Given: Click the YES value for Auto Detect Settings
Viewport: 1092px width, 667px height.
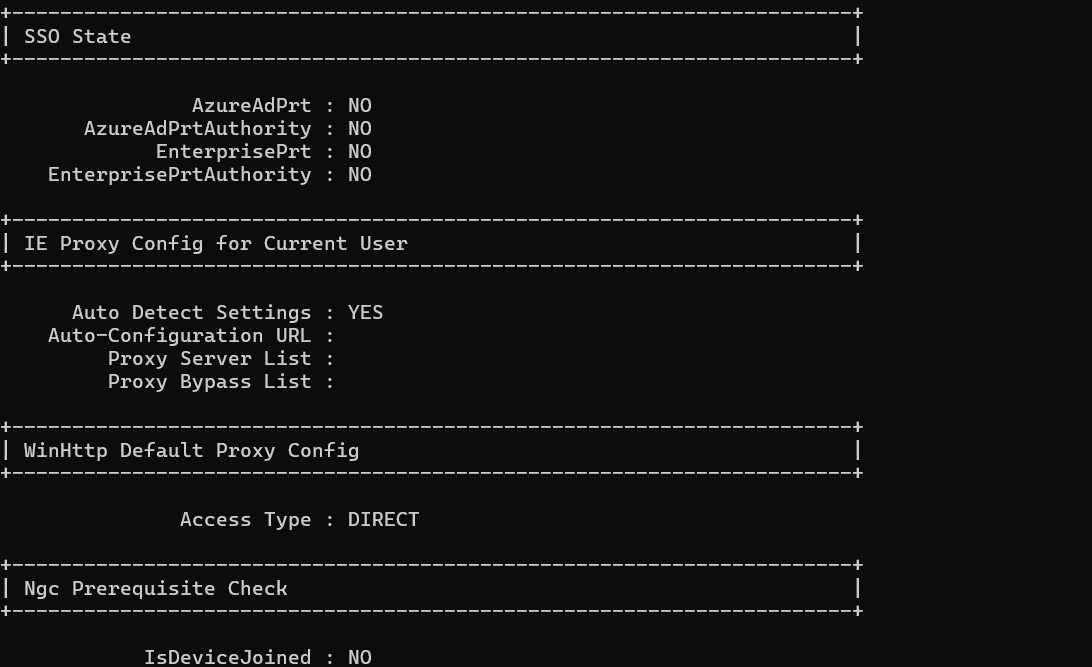Looking at the screenshot, I should (366, 312).
